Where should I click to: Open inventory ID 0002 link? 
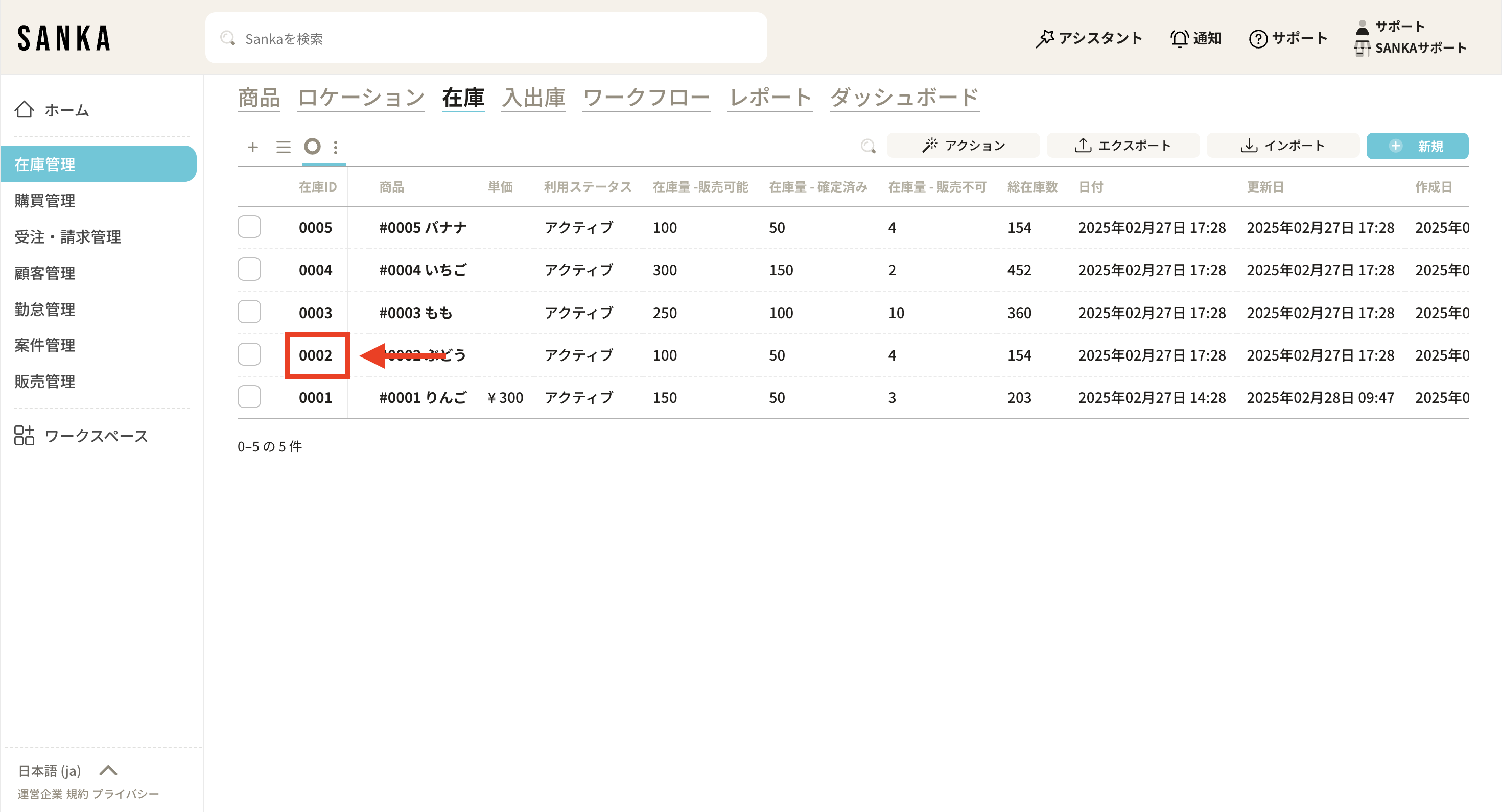pos(315,355)
